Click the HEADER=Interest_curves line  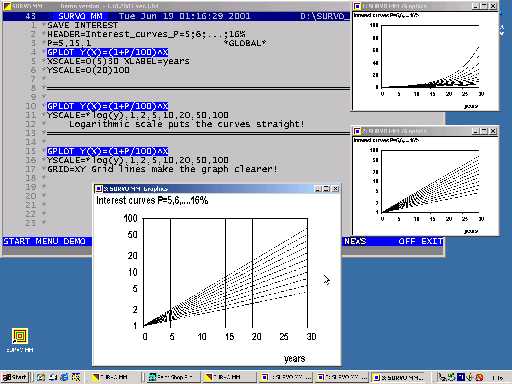click(146, 34)
